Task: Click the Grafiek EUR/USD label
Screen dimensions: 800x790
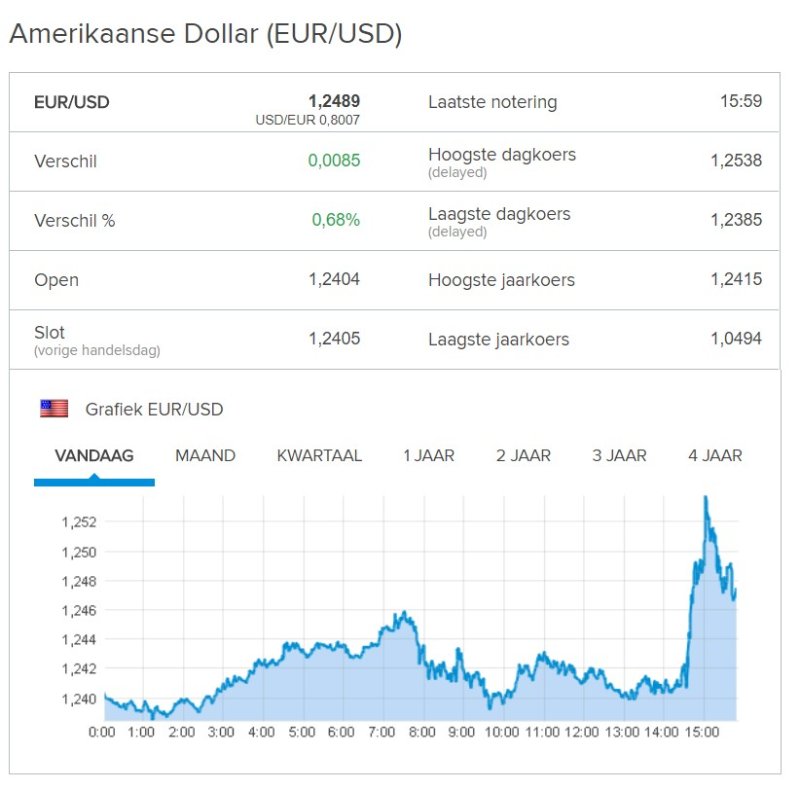Action: [x=154, y=409]
